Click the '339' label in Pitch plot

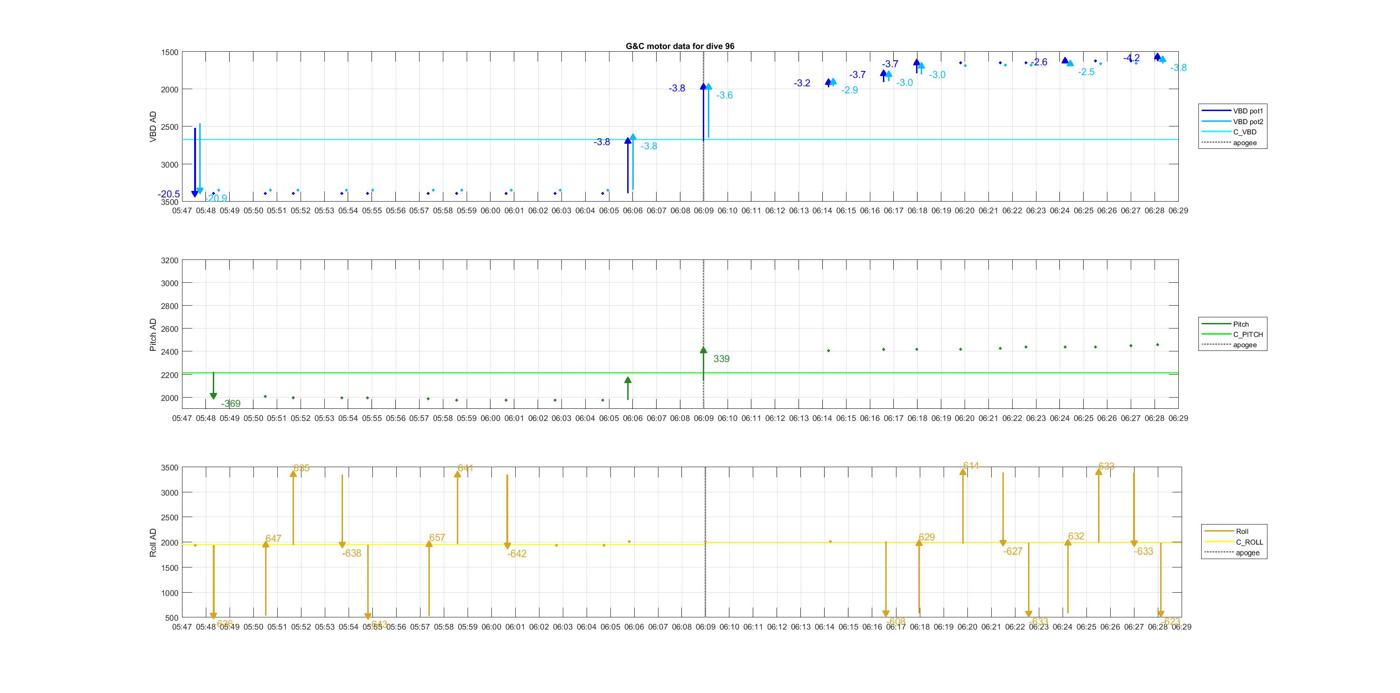click(721, 359)
